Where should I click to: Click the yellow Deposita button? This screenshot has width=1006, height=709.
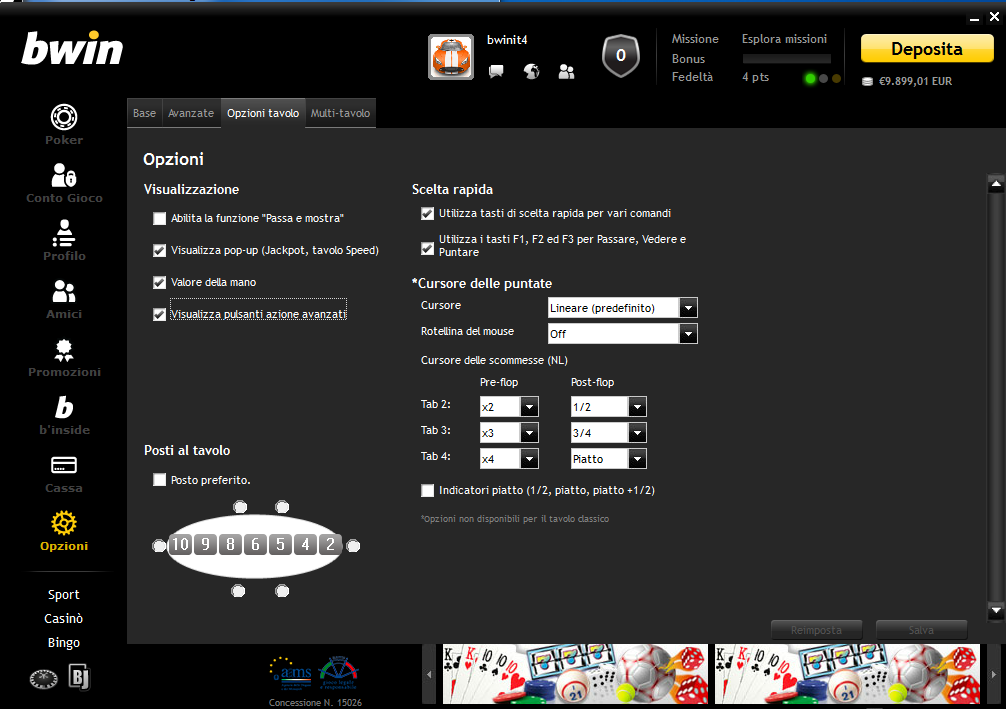(927, 49)
